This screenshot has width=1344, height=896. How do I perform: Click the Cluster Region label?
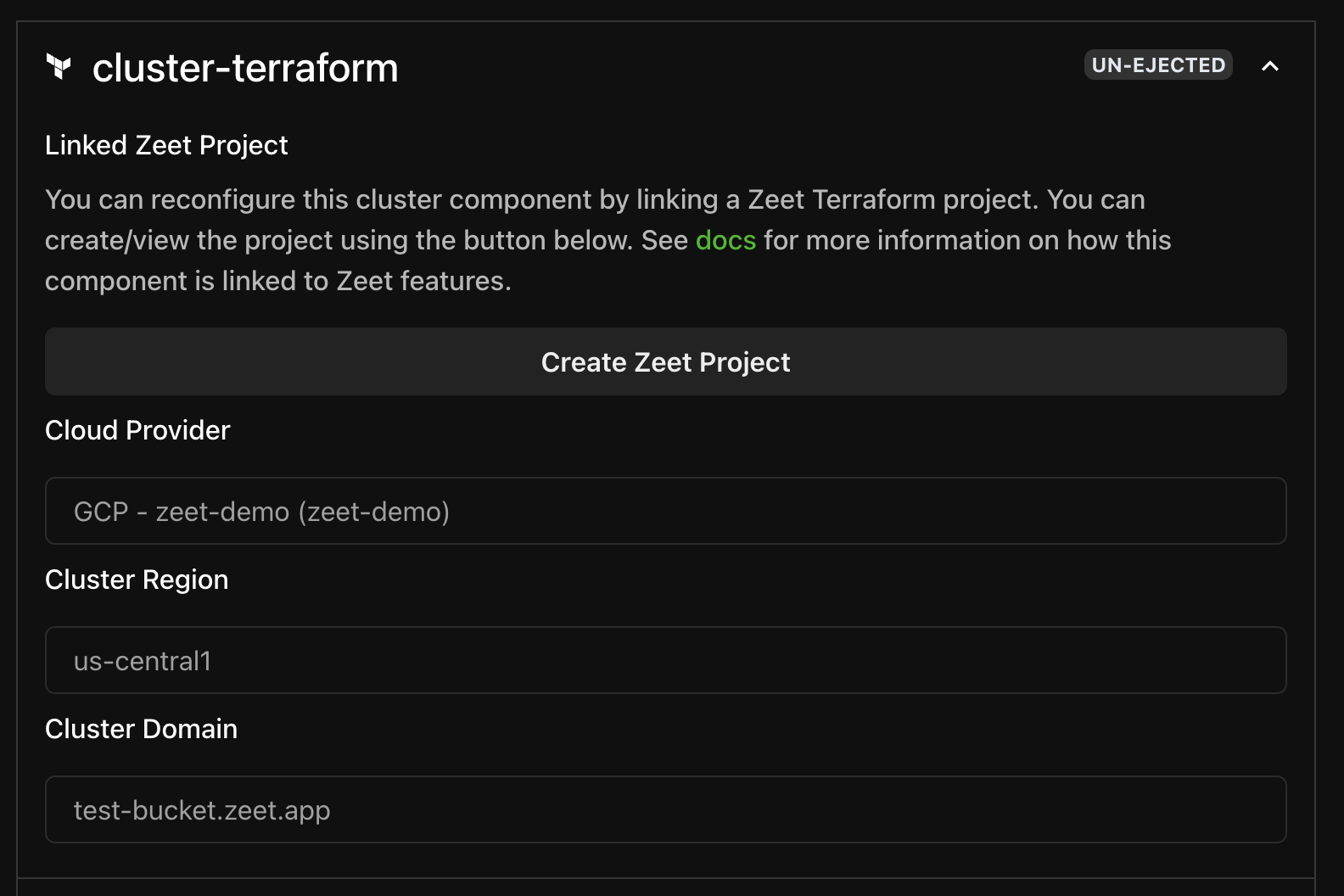pos(136,580)
